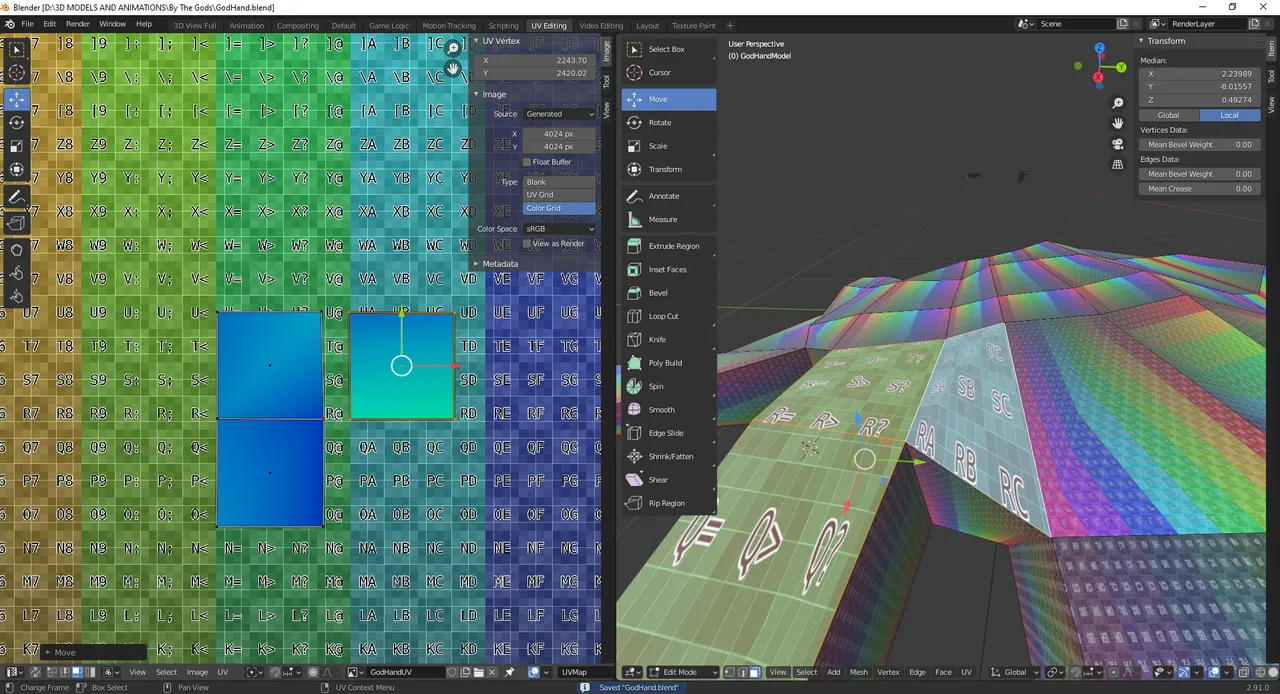
Task: Select the Knife tool
Action: [668, 339]
